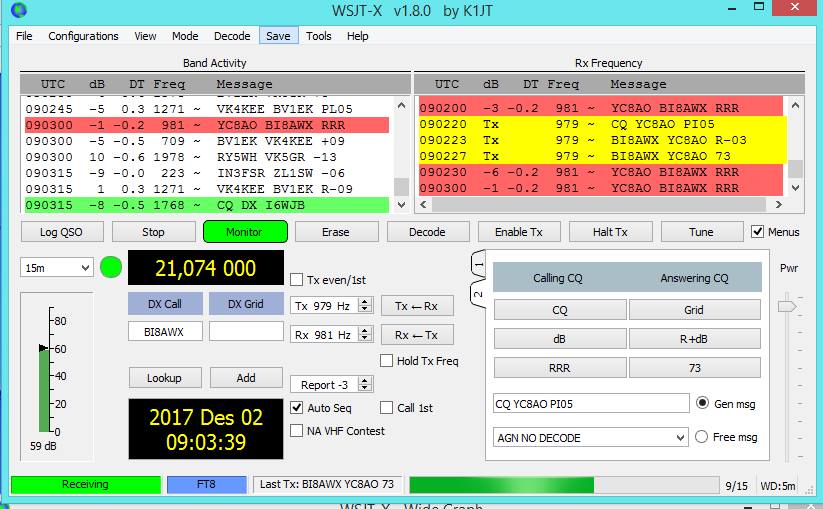Click the dB message button

pos(560,339)
